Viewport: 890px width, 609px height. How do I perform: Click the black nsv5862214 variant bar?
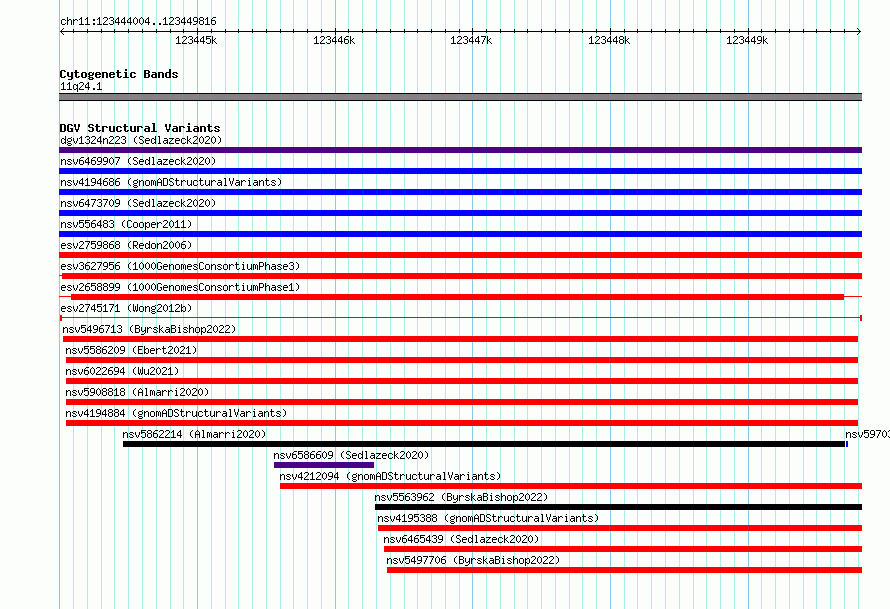(484, 444)
